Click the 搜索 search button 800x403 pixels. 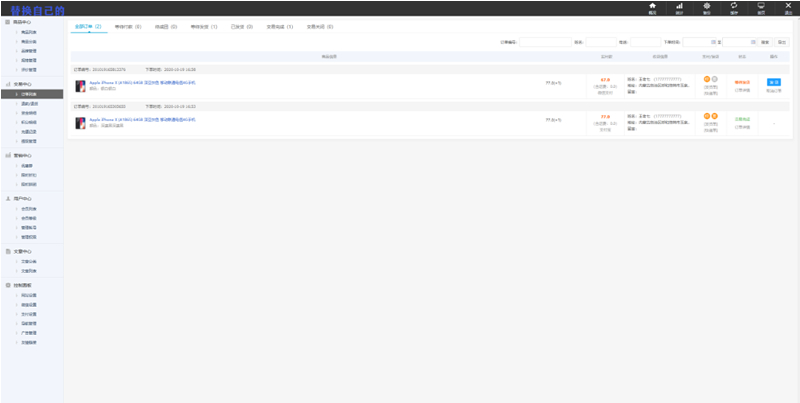click(x=765, y=42)
